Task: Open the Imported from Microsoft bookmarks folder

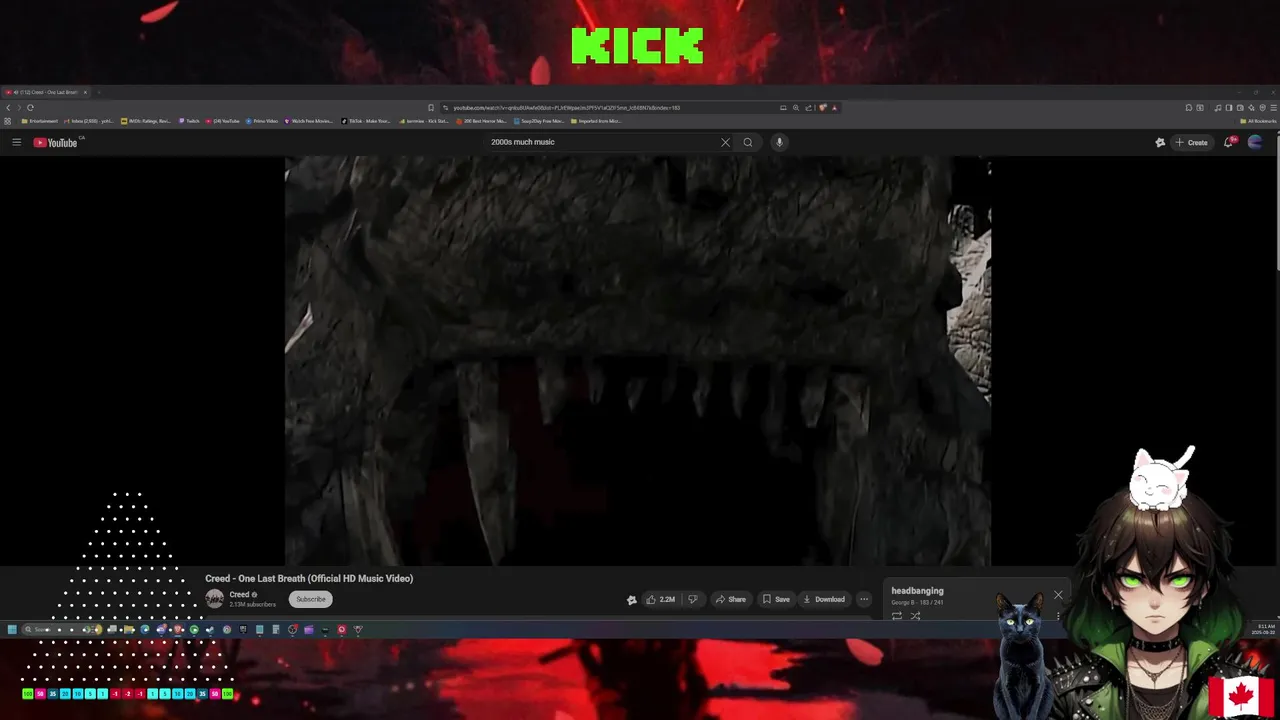Action: click(596, 121)
